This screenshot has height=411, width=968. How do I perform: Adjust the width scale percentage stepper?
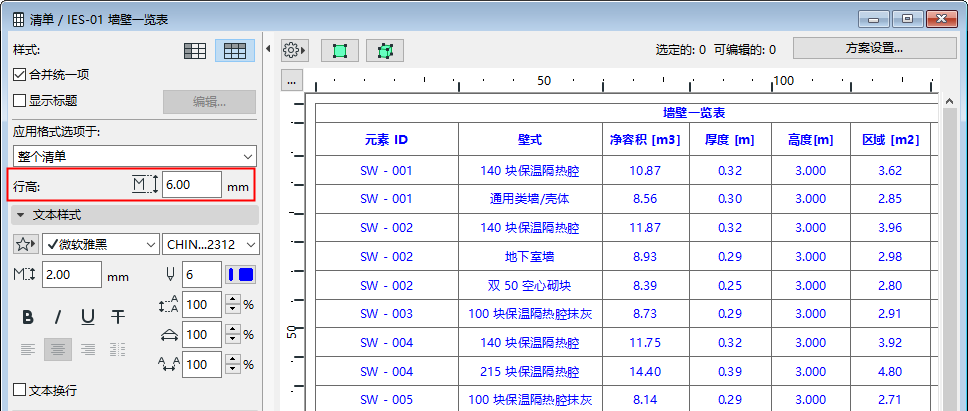pos(232,334)
